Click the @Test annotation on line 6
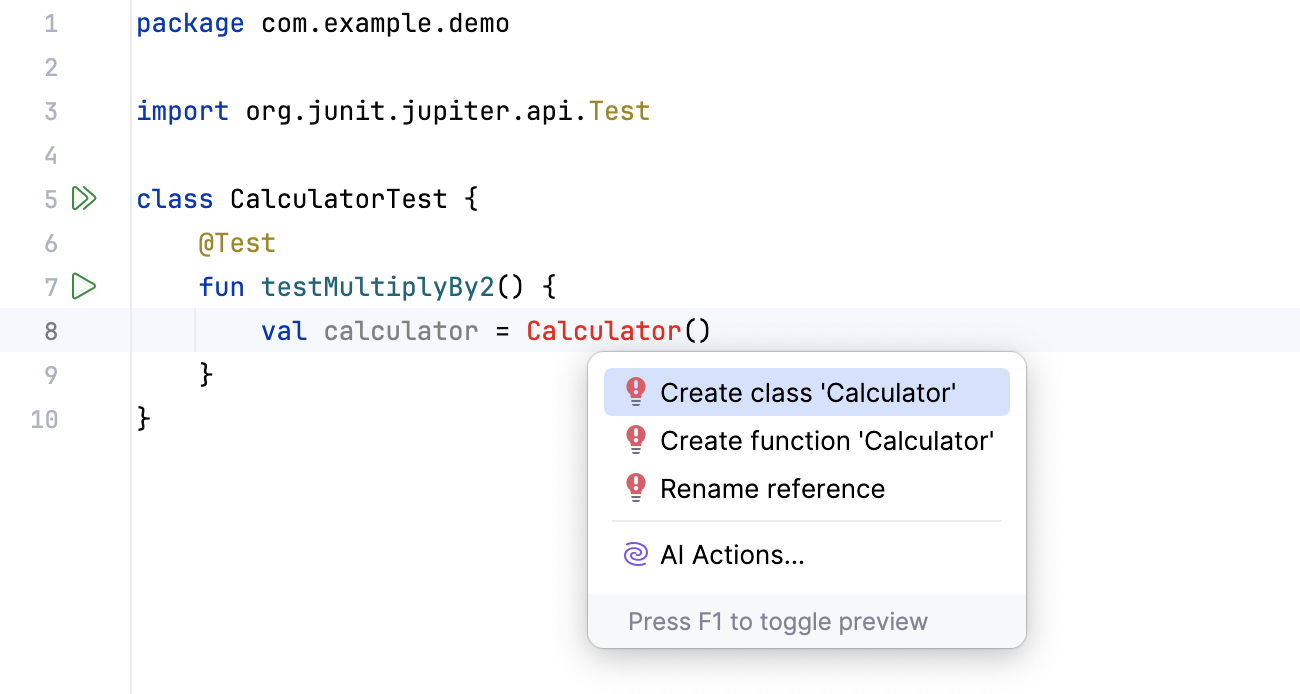Viewport: 1300px width, 694px height. tap(237, 243)
